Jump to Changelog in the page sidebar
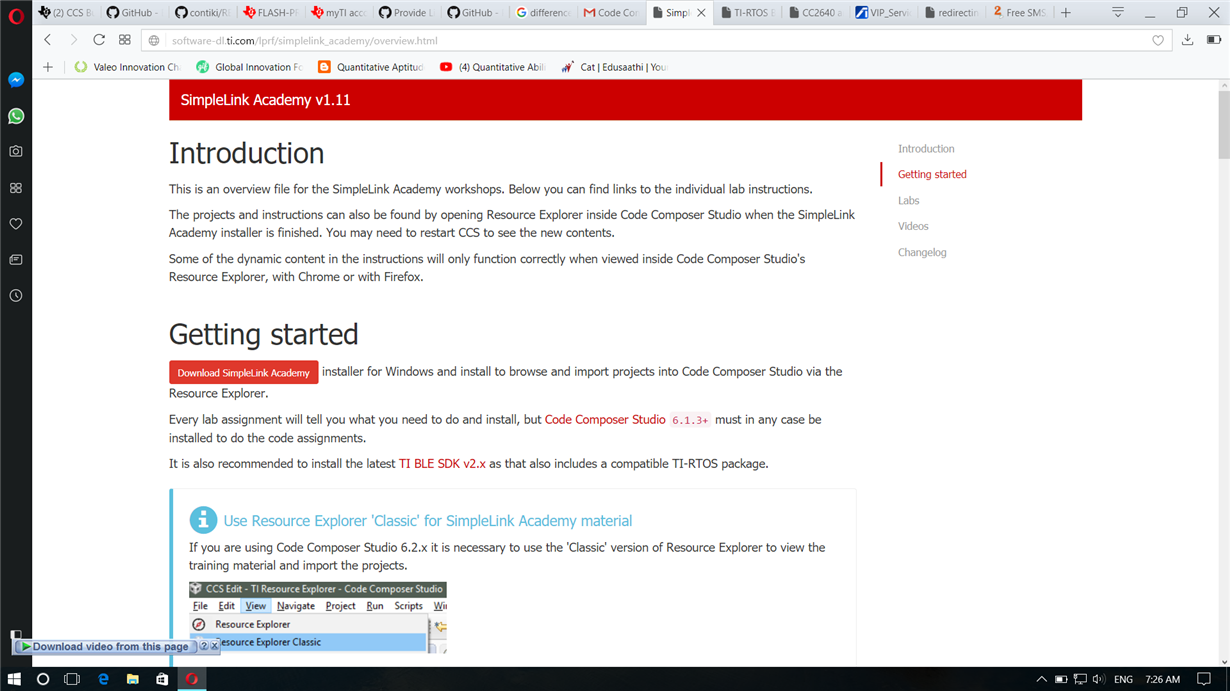This screenshot has height=691, width=1230. tap(922, 253)
